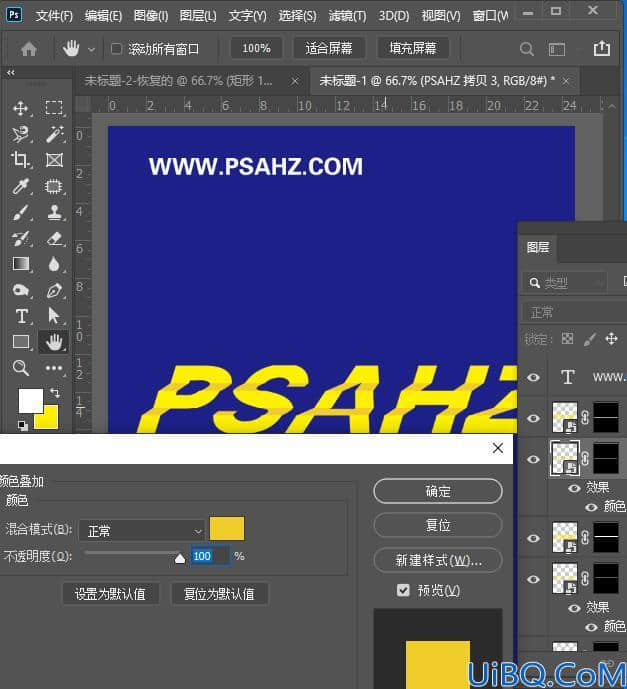Click the Home icon in options bar
627x689 pixels.
click(29, 48)
